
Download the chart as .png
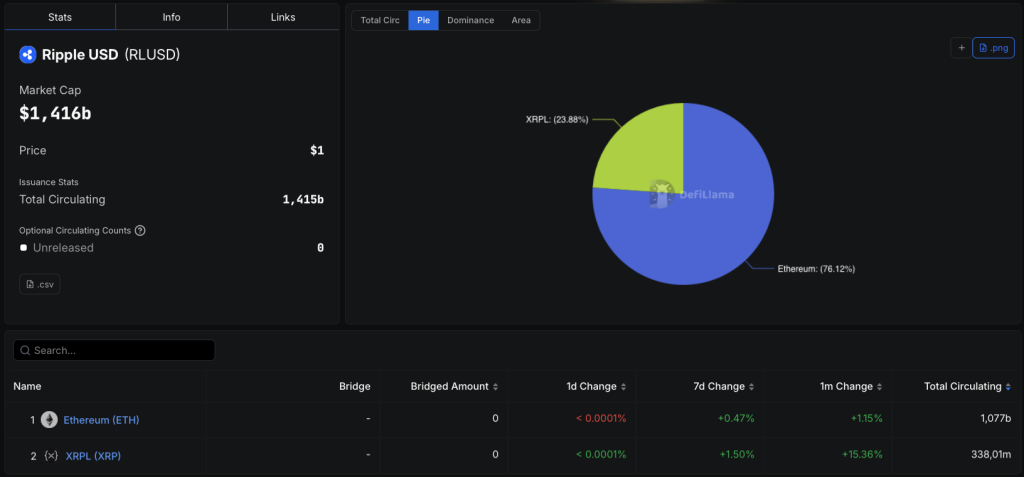pyautogui.click(x=993, y=47)
